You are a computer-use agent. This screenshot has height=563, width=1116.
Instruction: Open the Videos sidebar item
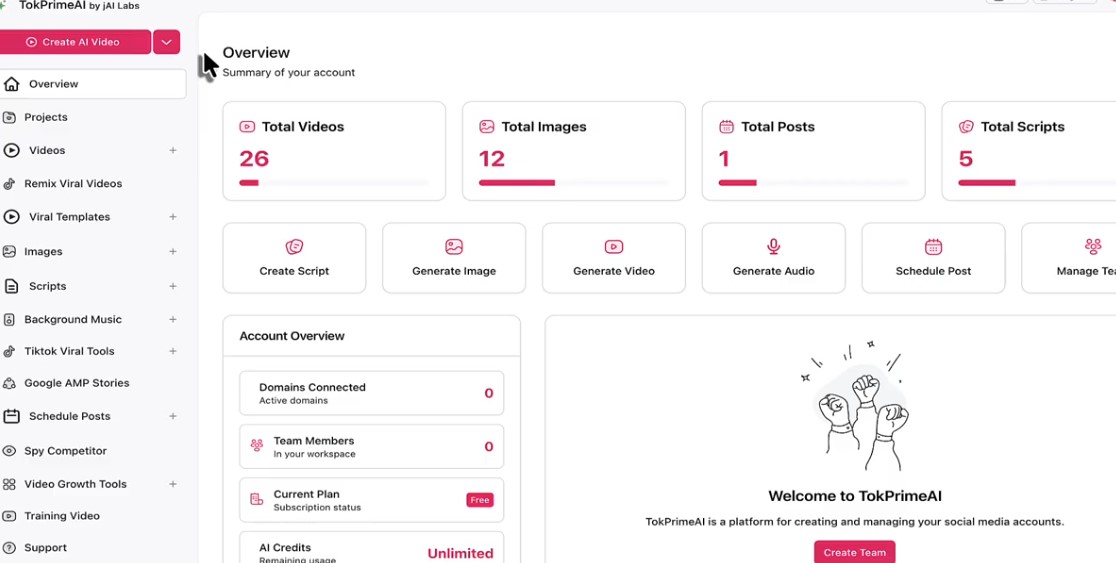[x=47, y=151]
